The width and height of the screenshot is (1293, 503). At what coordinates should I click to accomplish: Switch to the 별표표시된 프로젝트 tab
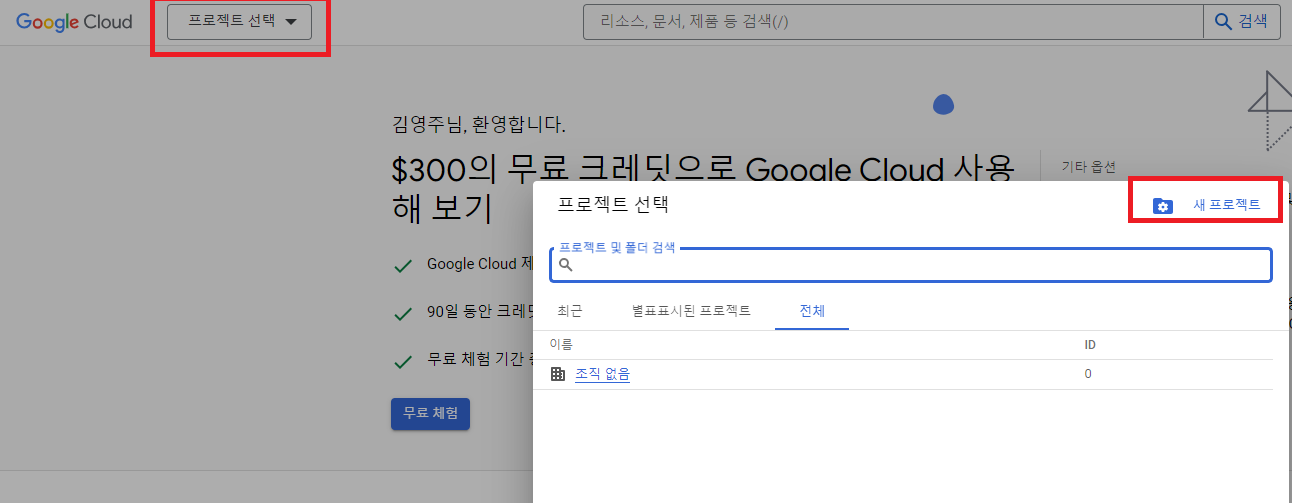tap(691, 310)
